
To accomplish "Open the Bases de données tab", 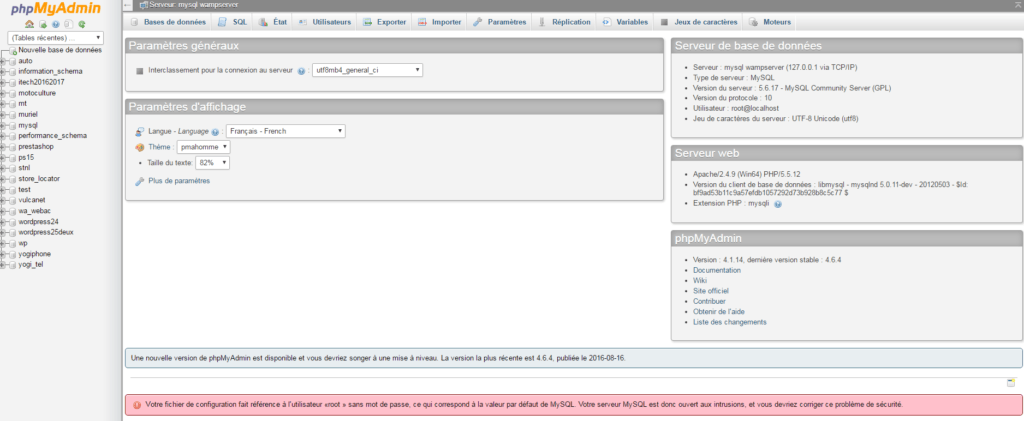I will (x=168, y=22).
